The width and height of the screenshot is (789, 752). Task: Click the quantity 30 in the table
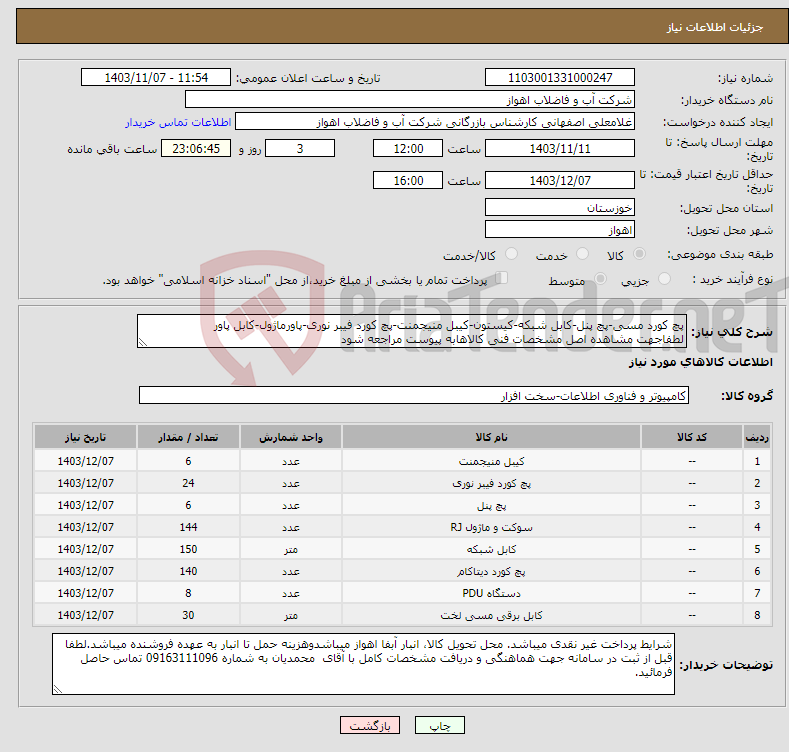(x=188, y=615)
